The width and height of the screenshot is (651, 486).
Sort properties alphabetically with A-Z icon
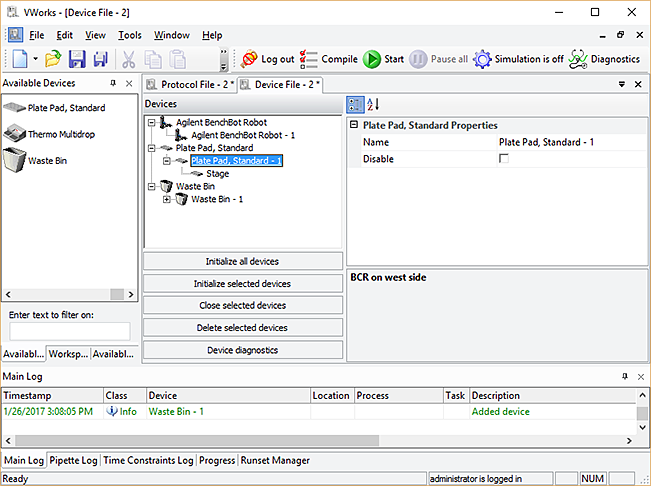click(373, 104)
